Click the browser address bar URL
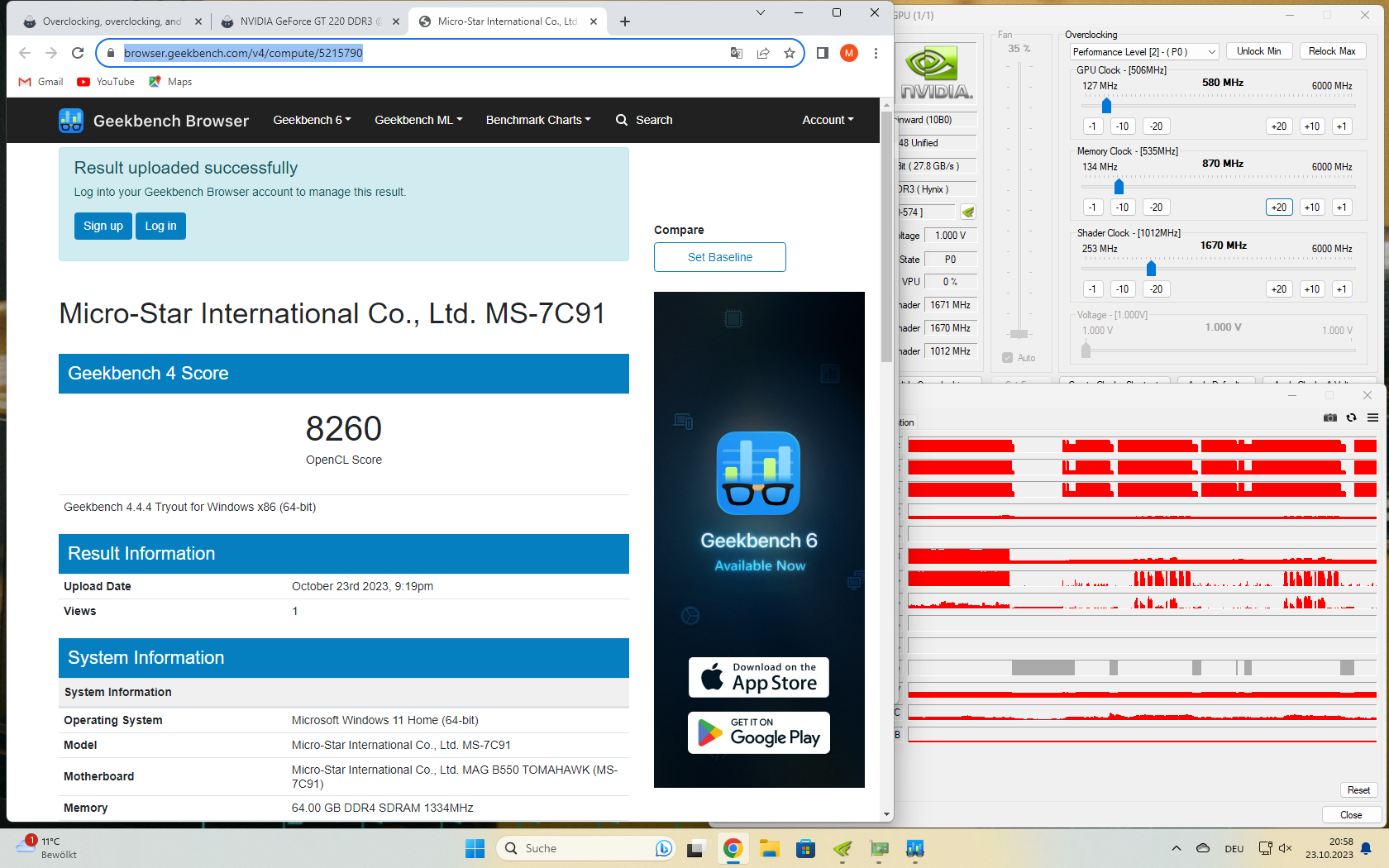1389x868 pixels. [243, 53]
